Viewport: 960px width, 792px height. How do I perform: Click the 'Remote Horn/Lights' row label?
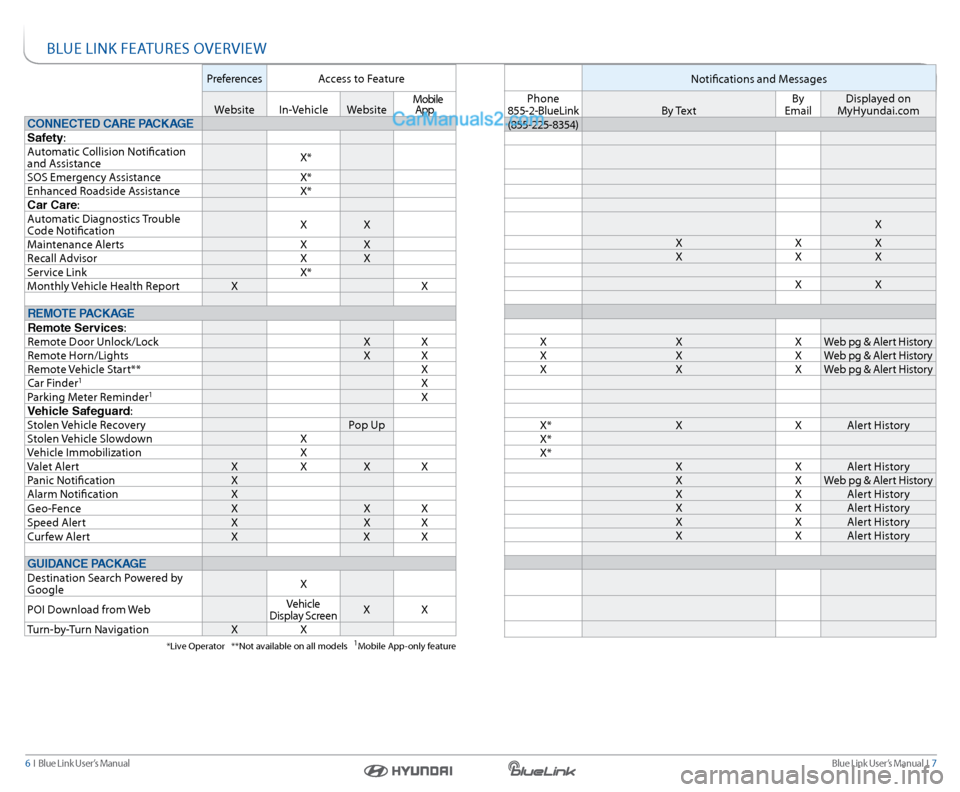pyautogui.click(x=78, y=356)
